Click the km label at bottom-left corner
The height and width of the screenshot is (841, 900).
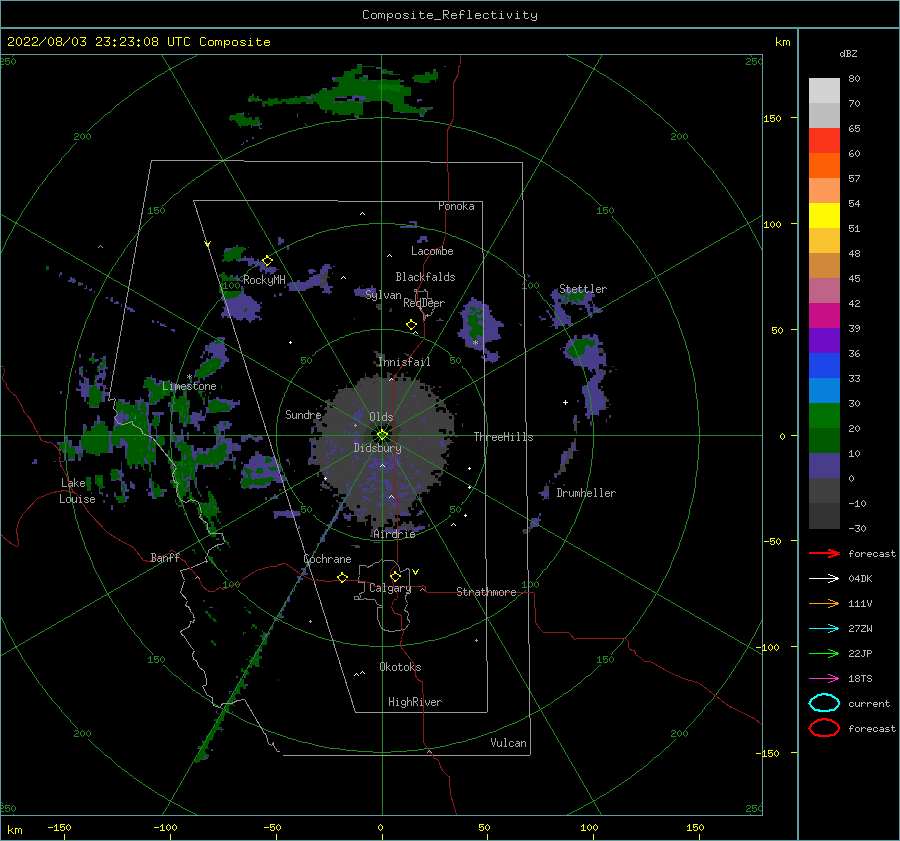(14, 830)
